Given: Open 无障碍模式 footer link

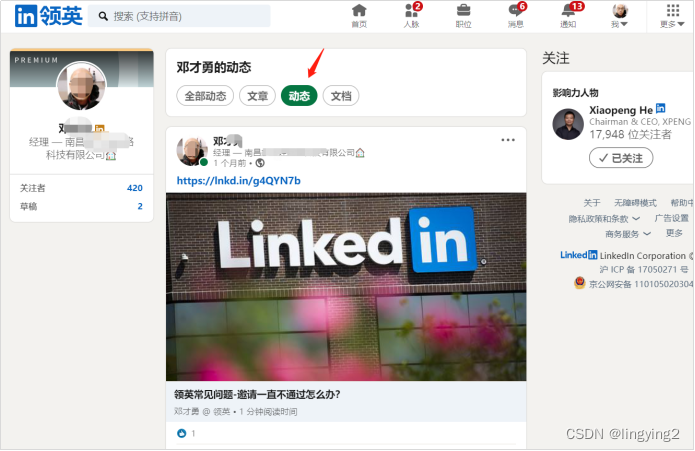Looking at the screenshot, I should (x=635, y=203).
